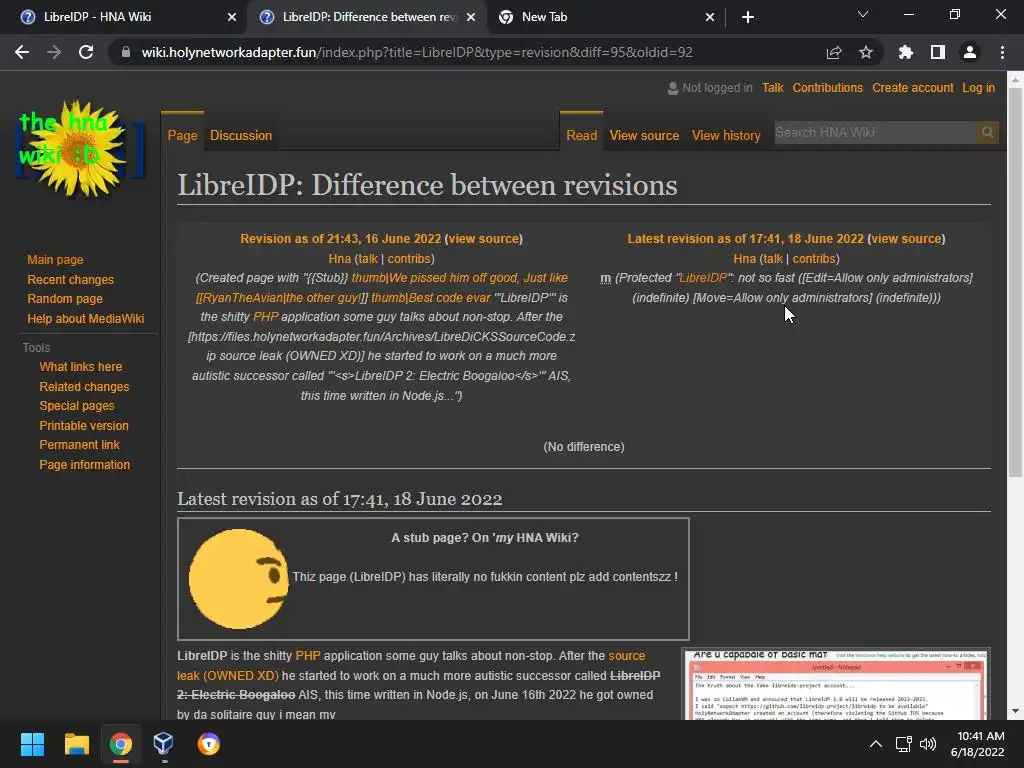1024x768 pixels.
Task: Show hidden system tray icons
Action: [876, 744]
